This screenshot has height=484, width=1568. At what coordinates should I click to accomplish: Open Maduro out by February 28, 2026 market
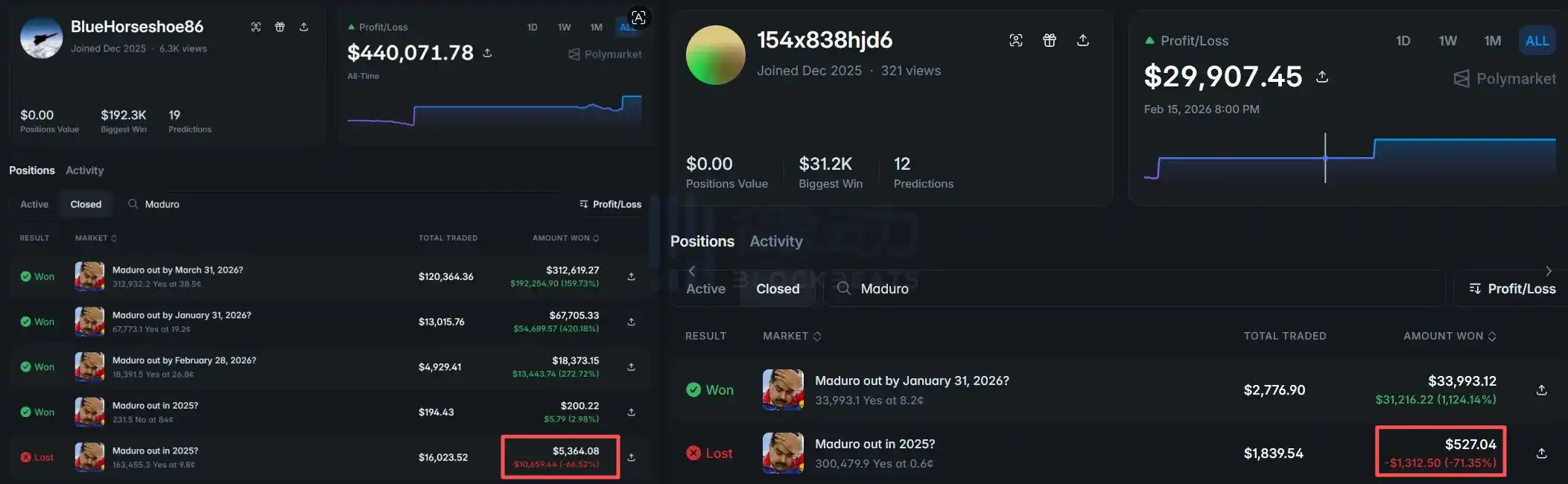coord(184,360)
